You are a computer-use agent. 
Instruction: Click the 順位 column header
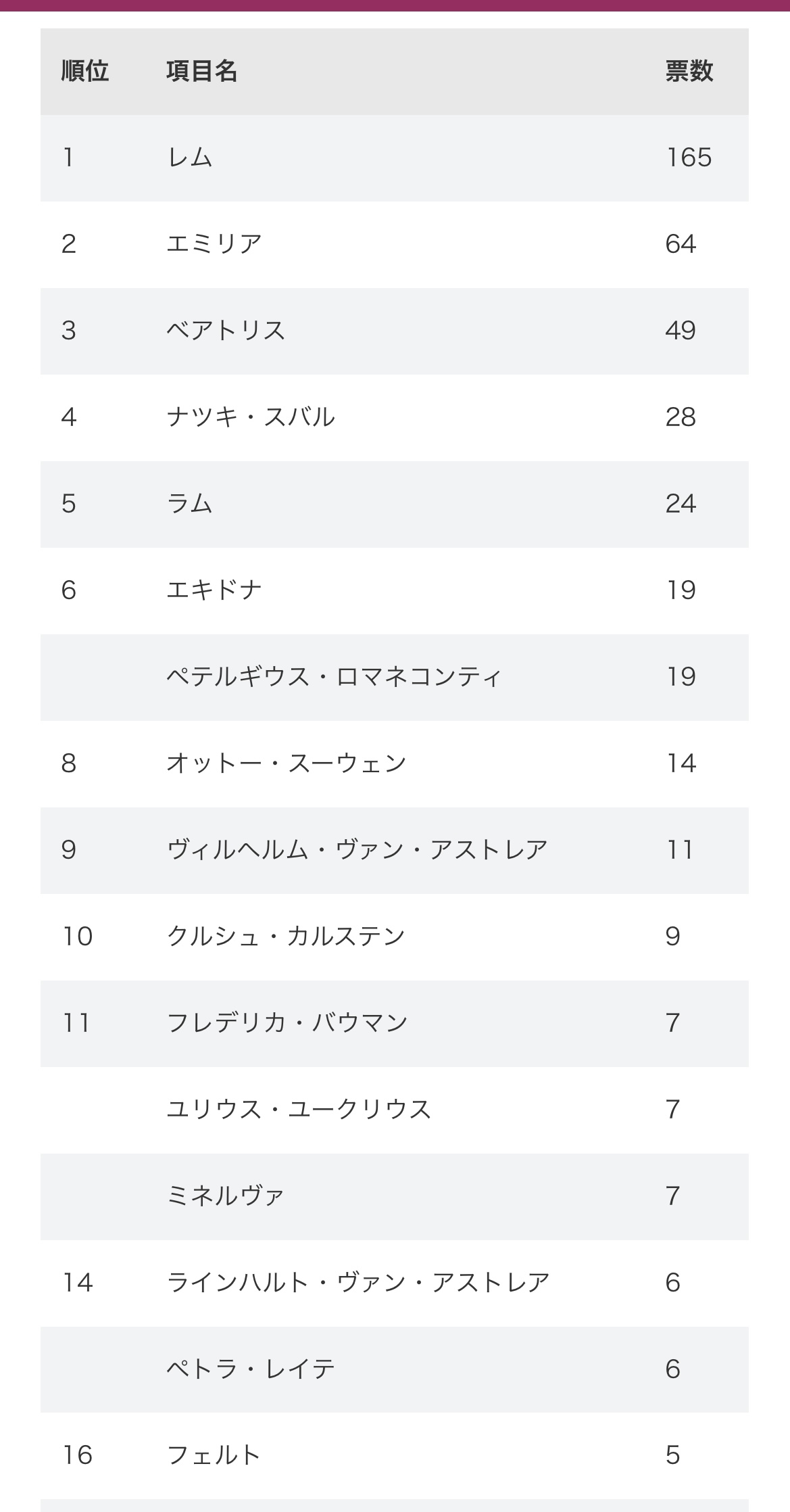pos(85,71)
